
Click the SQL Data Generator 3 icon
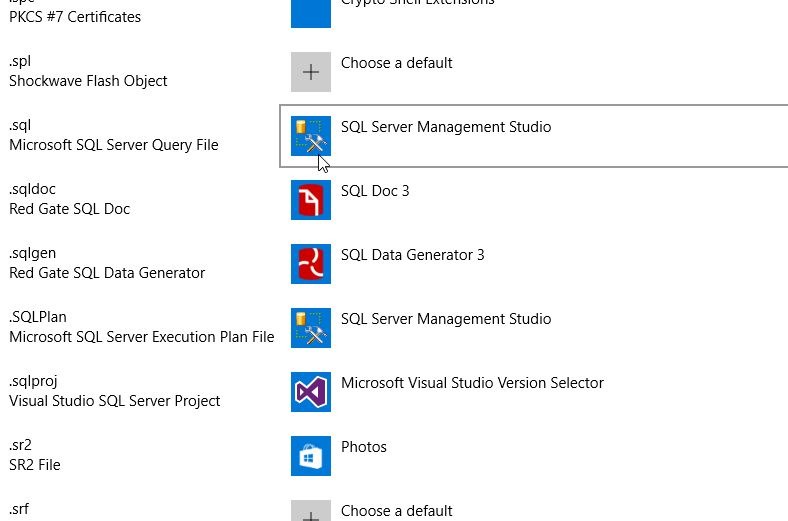pos(311,264)
